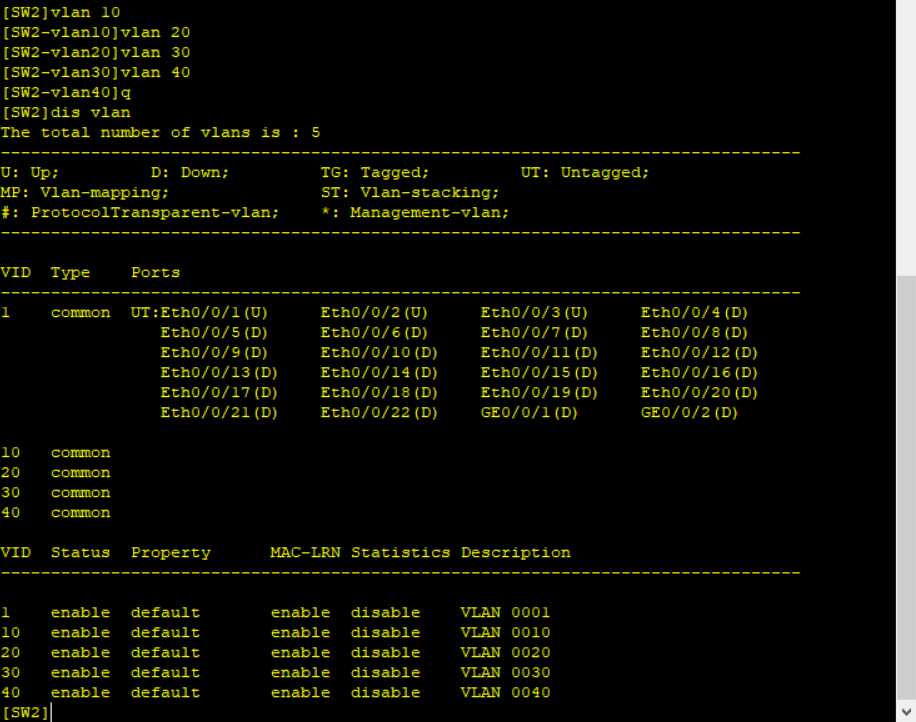This screenshot has height=722, width=916.
Task: Click the vertical scrollbar thumb
Action: click(906, 487)
